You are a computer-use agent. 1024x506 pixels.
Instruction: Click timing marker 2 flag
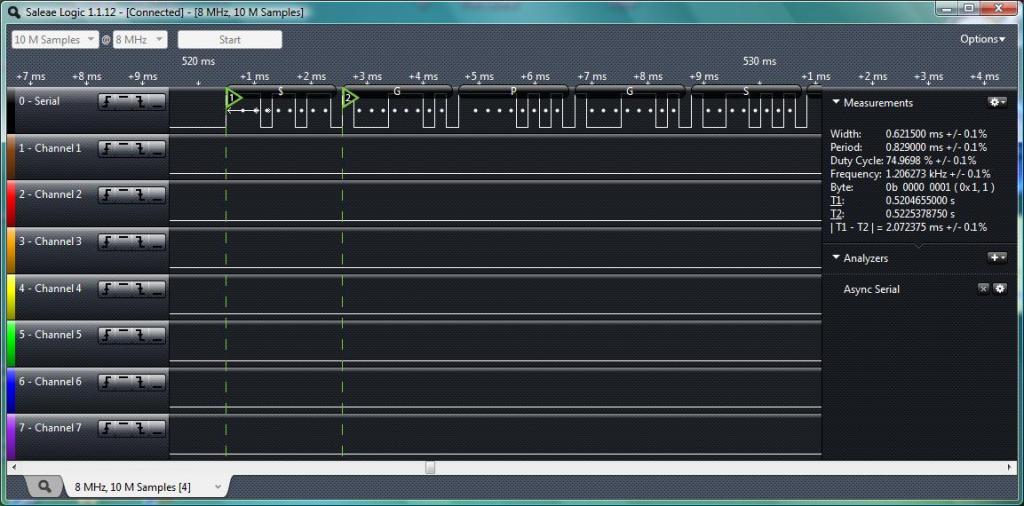click(x=349, y=98)
